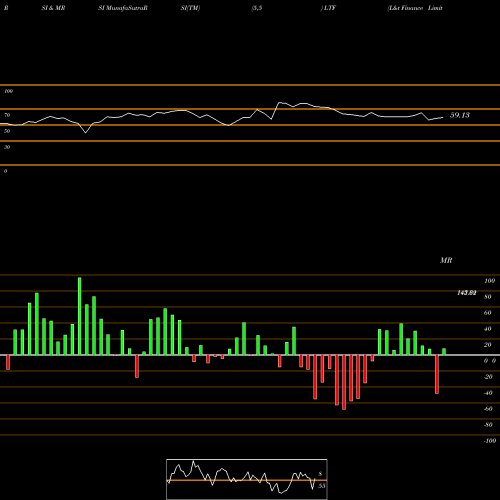The height and width of the screenshot is (500, 500).
Task: Click the "70" level label on RSI axis
Action: tap(7, 115)
